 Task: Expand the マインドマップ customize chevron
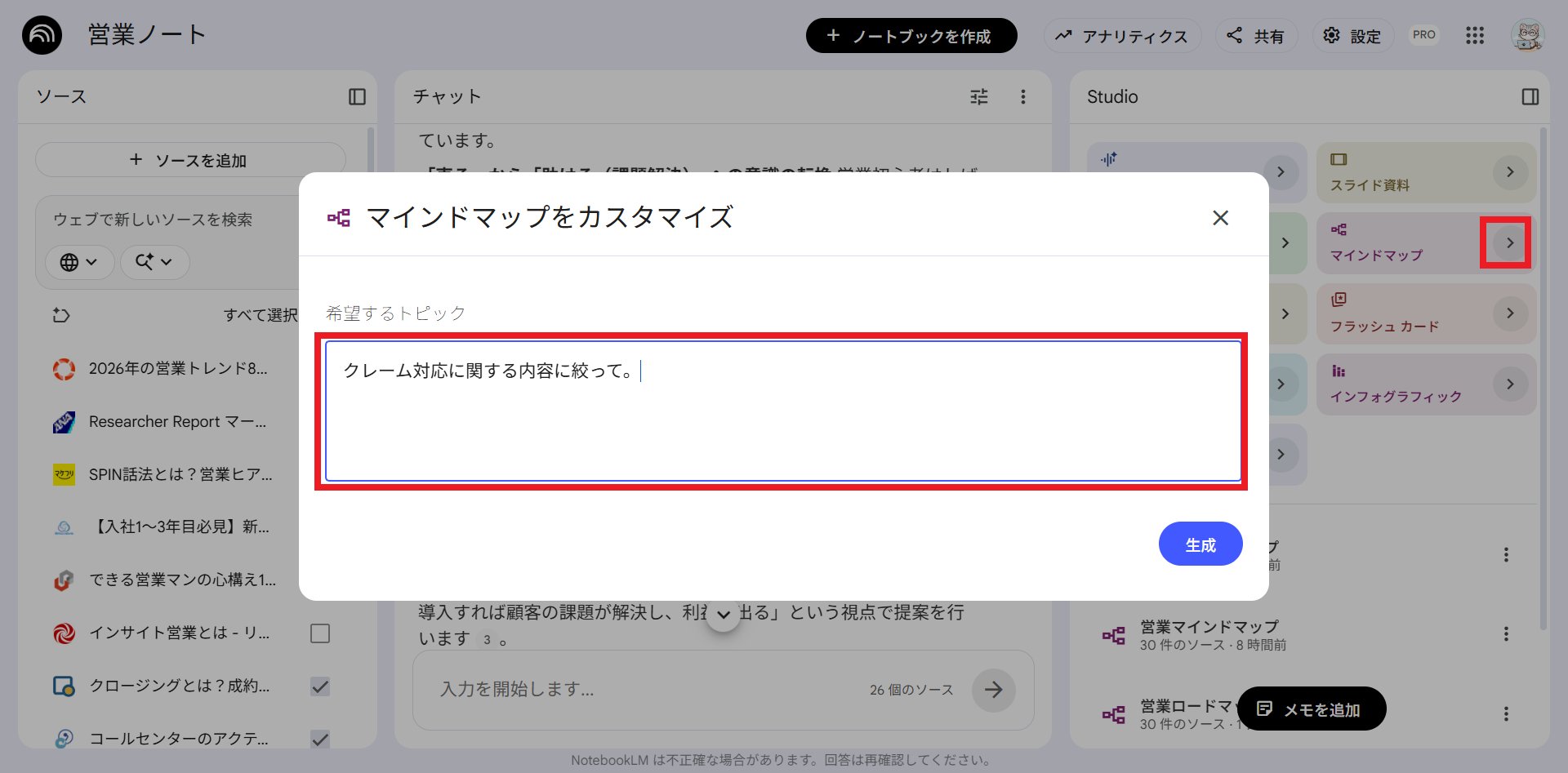1510,242
